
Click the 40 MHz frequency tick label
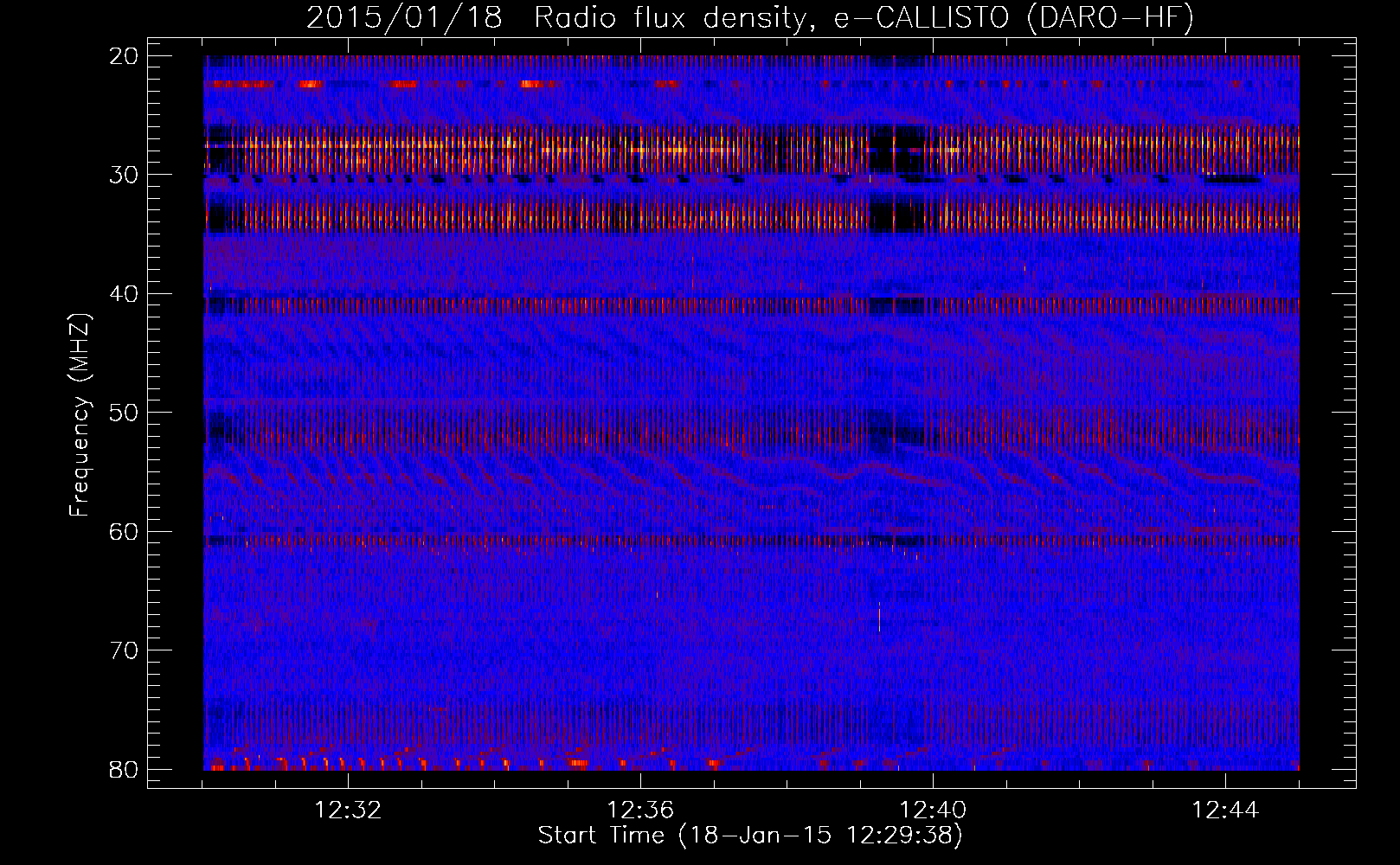tap(124, 294)
